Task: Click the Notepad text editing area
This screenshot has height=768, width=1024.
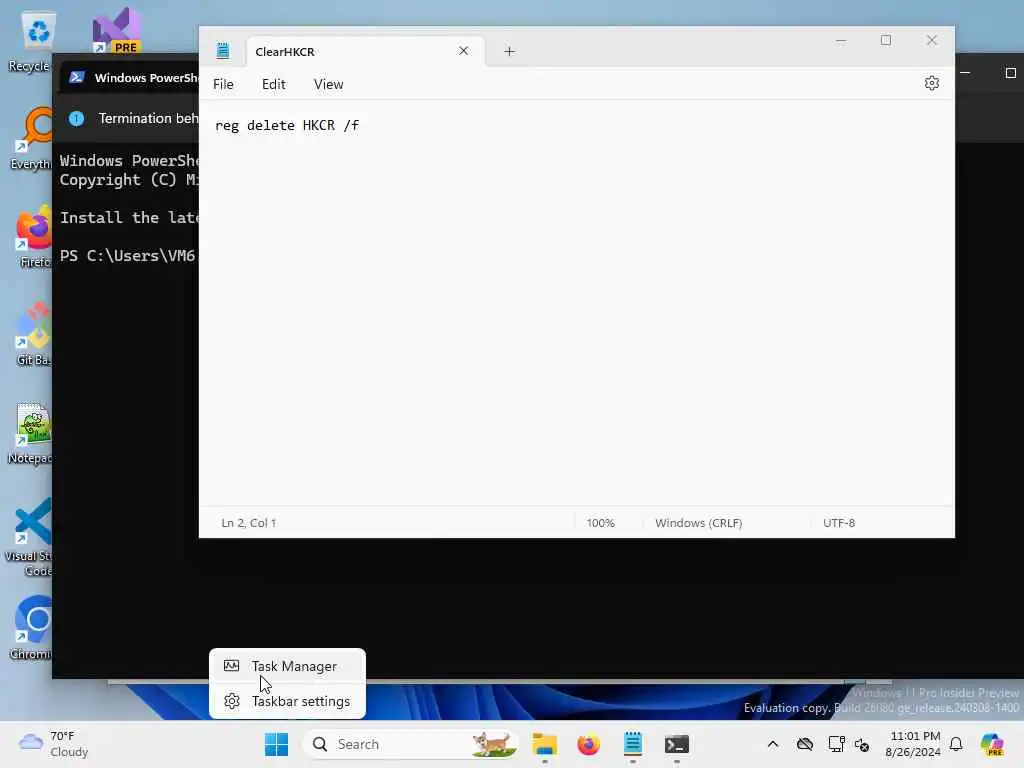Action: pyautogui.click(x=577, y=304)
